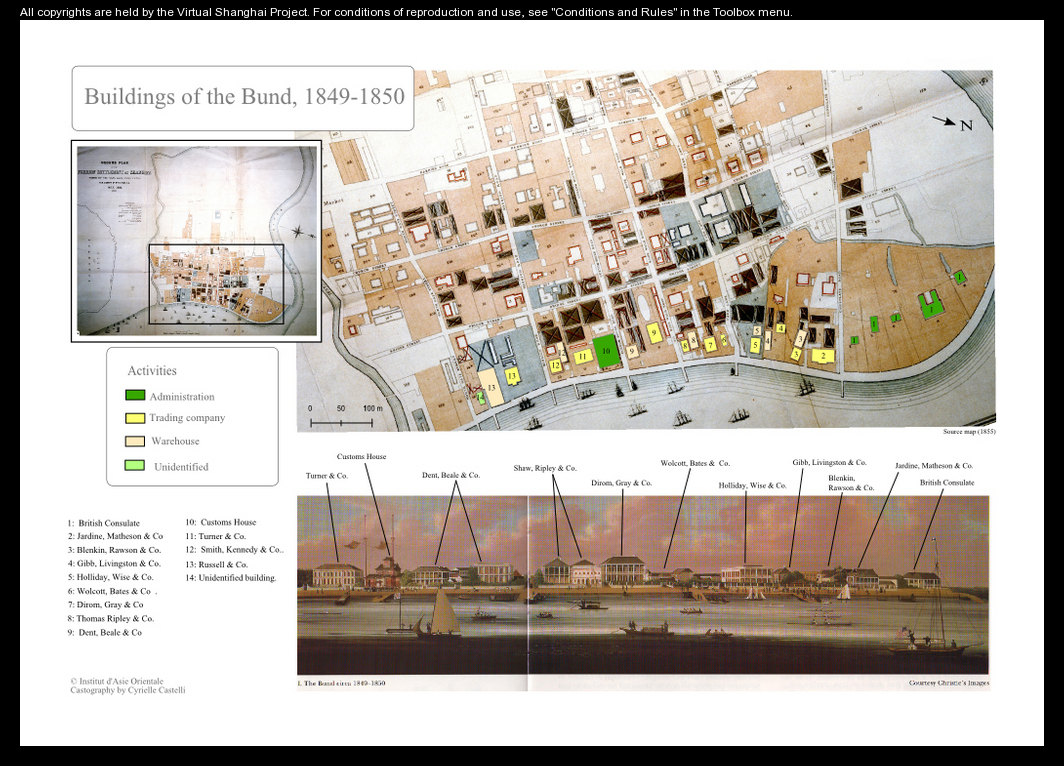1064x766 pixels.
Task: Click '13: Russell & Co.' list entry
Action: click(x=216, y=564)
